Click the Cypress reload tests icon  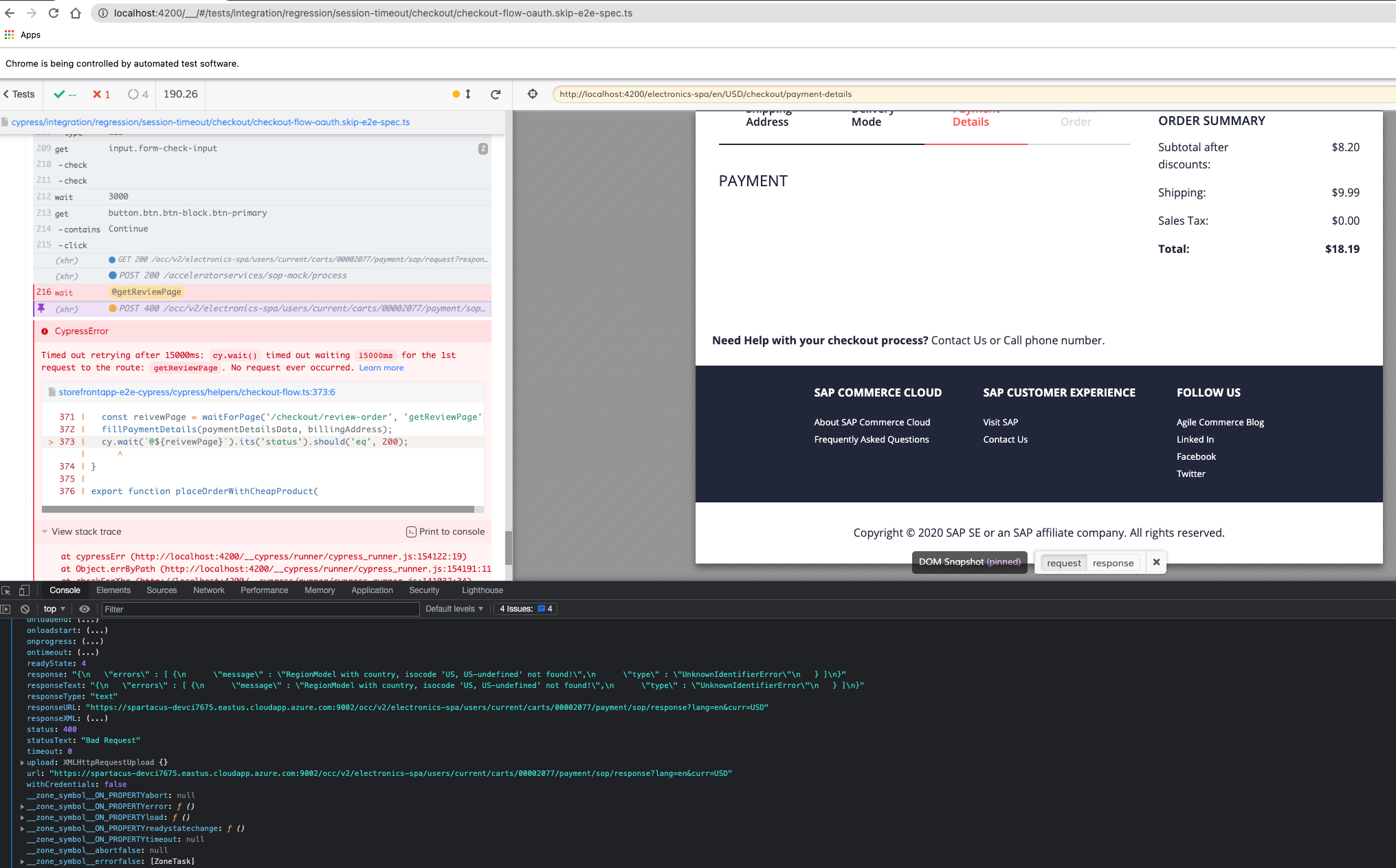pyautogui.click(x=496, y=94)
